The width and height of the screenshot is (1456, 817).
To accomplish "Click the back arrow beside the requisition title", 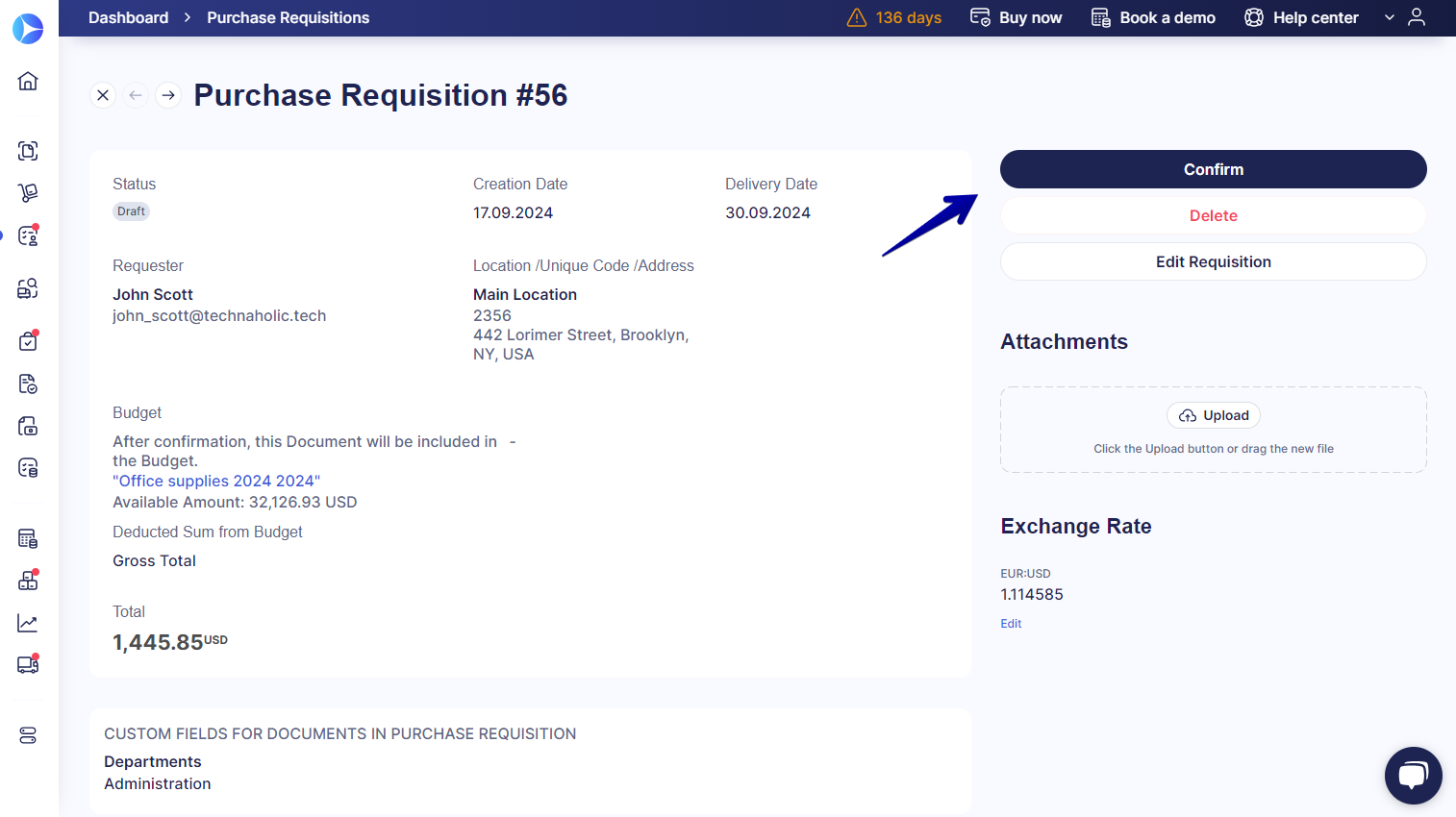I will click(x=136, y=95).
